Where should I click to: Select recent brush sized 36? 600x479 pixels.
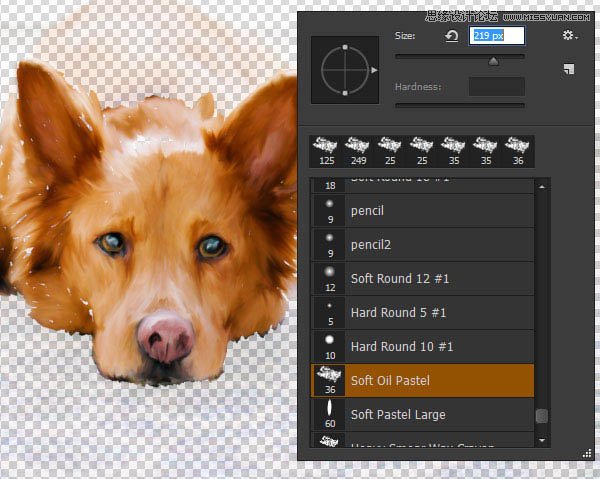coord(518,152)
